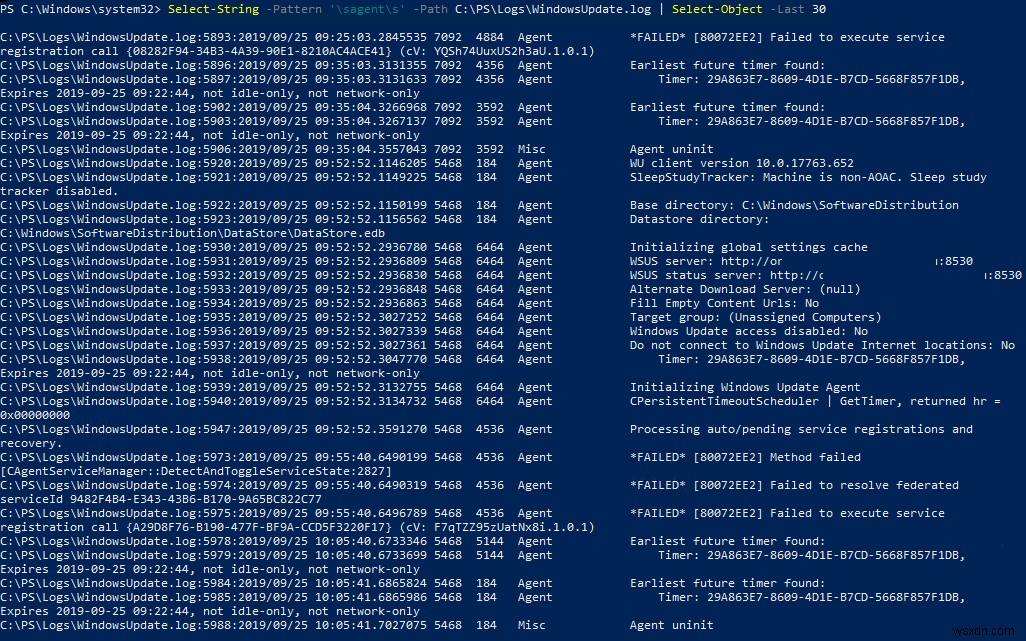Screen dimensions: 1026x641
Task: Click the 'Datastore directory:' message
Action: pyautogui.click(x=699, y=219)
